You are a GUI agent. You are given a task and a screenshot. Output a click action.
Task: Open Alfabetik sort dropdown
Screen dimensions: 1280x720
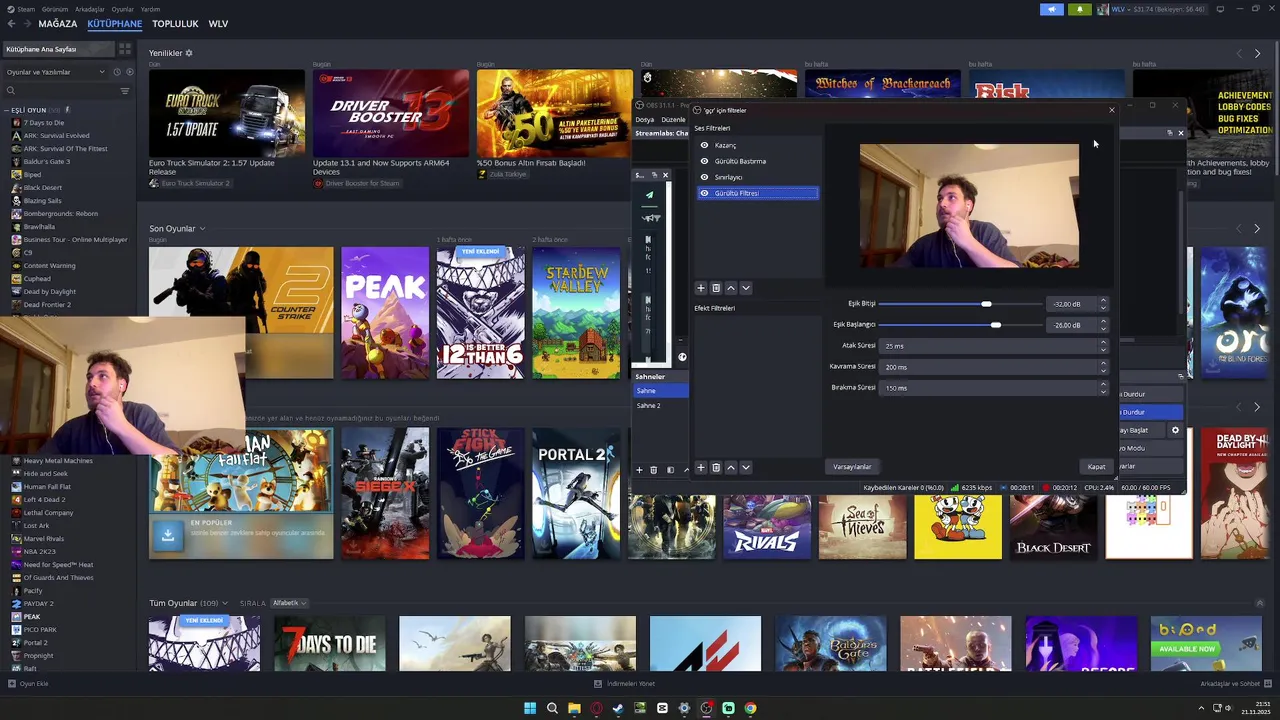coord(289,603)
